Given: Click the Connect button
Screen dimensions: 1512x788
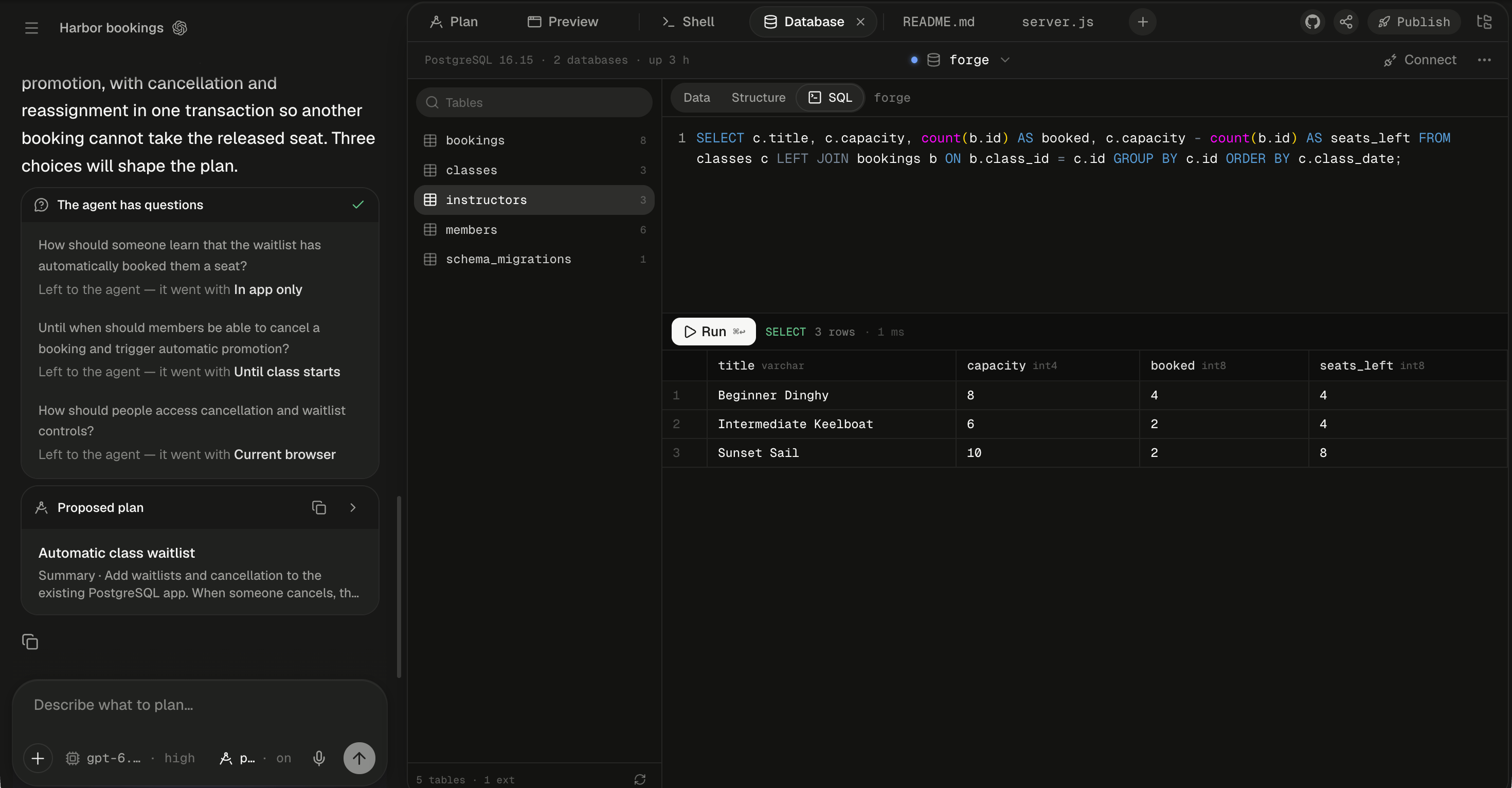Looking at the screenshot, I should [x=1420, y=60].
